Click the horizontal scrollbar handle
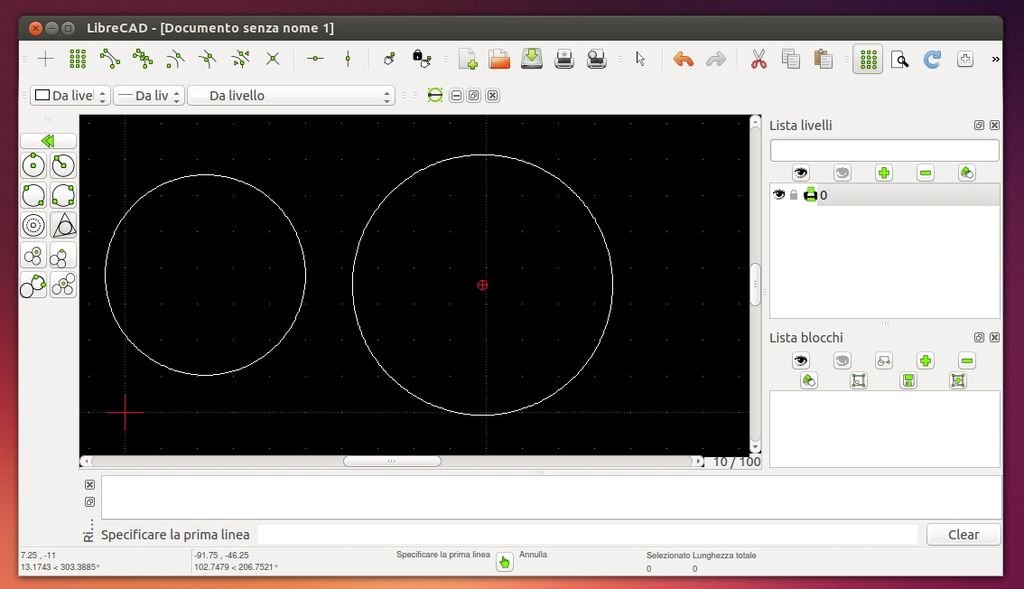The height and width of the screenshot is (589, 1024). [392, 461]
